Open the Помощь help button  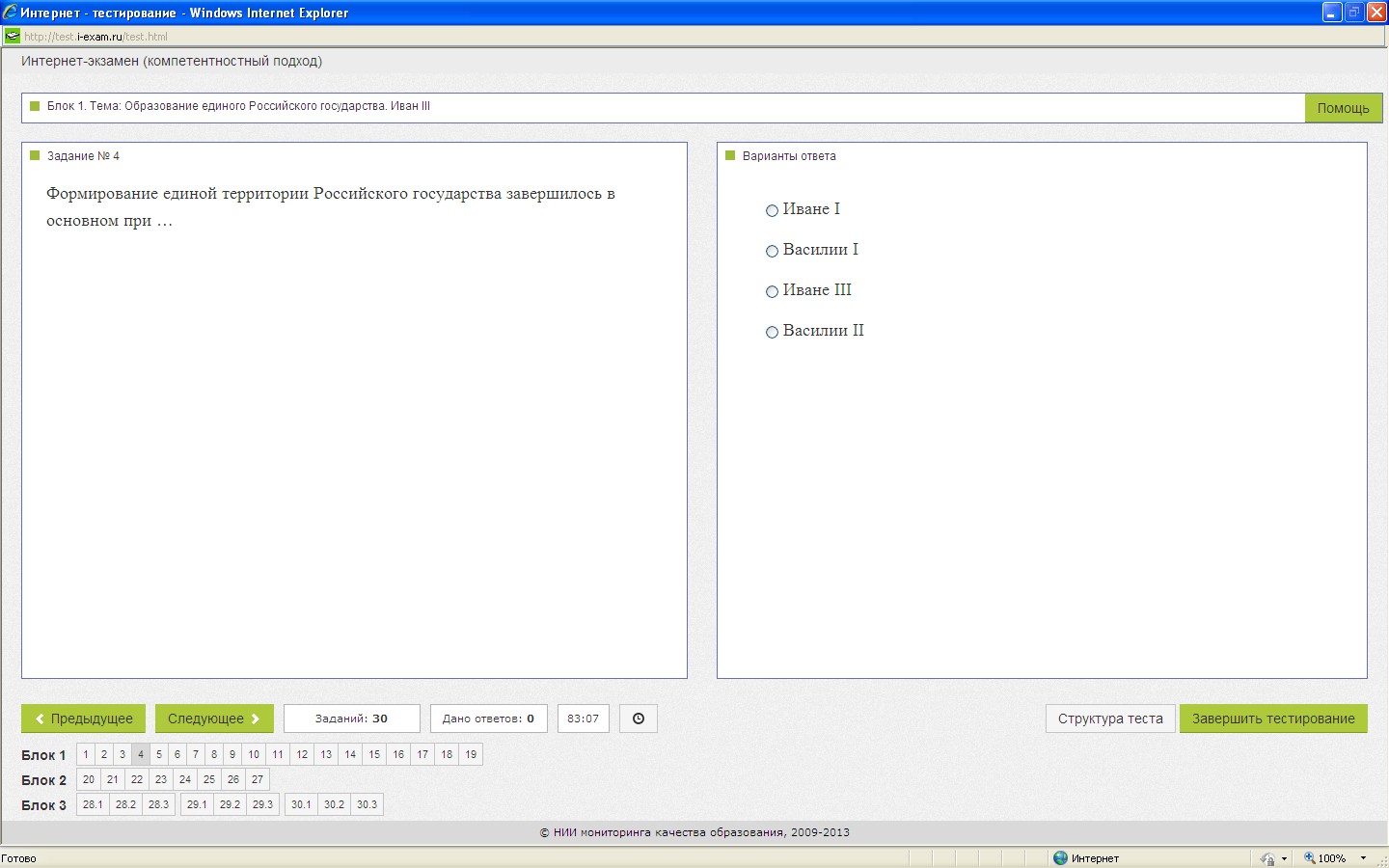(1343, 108)
